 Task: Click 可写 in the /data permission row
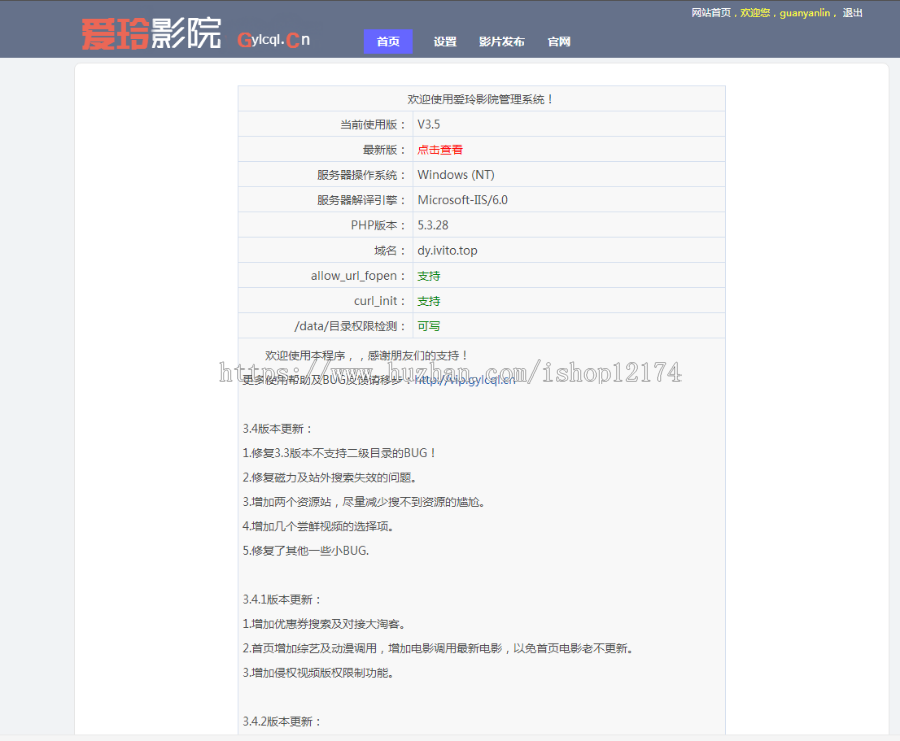pos(428,326)
